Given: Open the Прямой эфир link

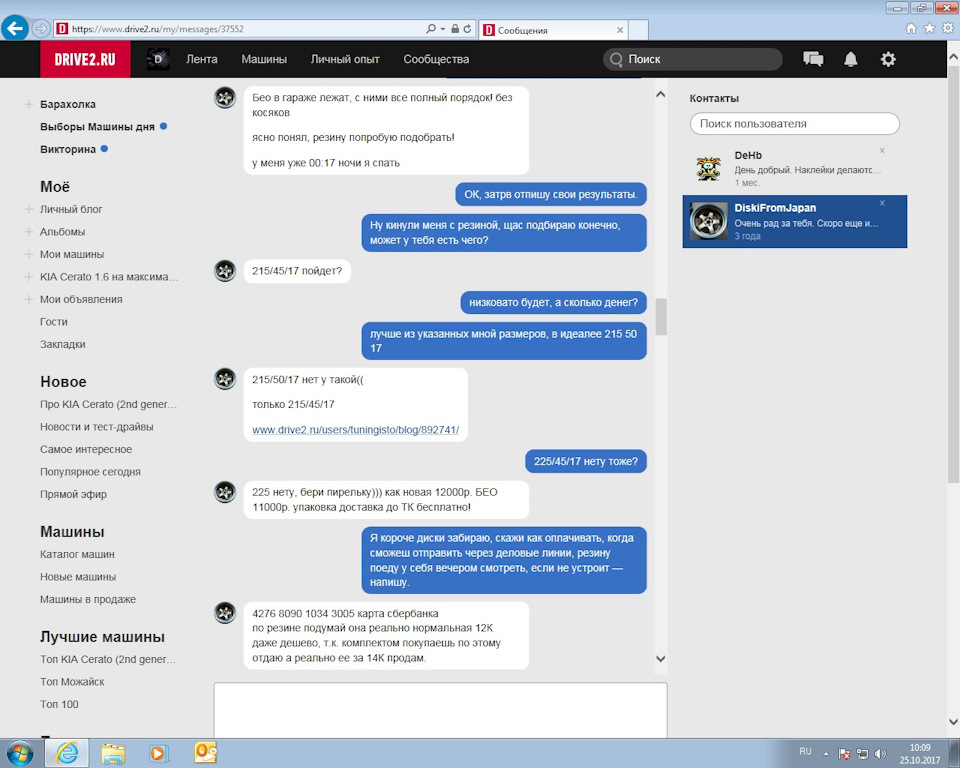Looking at the screenshot, I should (x=73, y=494).
